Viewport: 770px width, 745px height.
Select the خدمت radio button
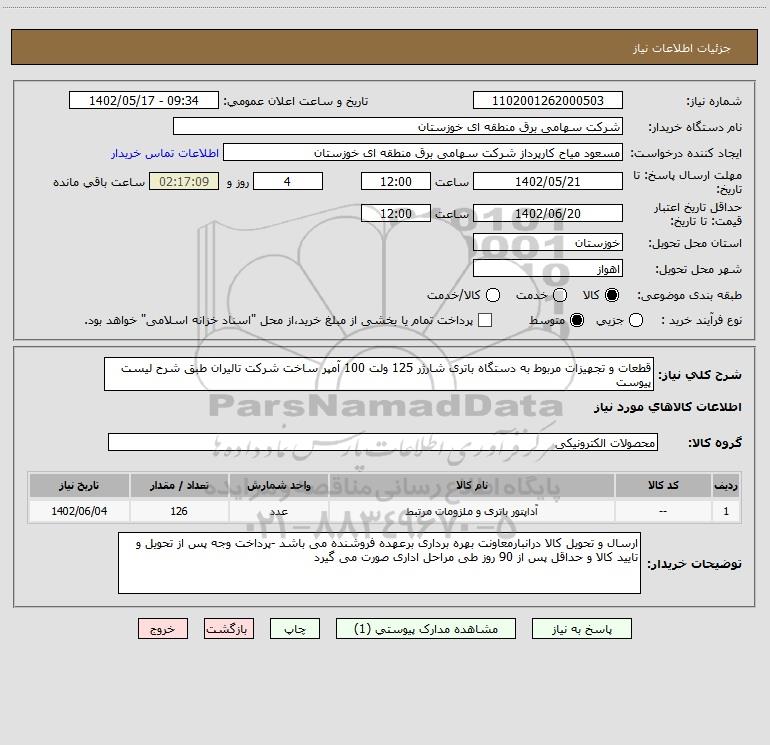pos(560,295)
